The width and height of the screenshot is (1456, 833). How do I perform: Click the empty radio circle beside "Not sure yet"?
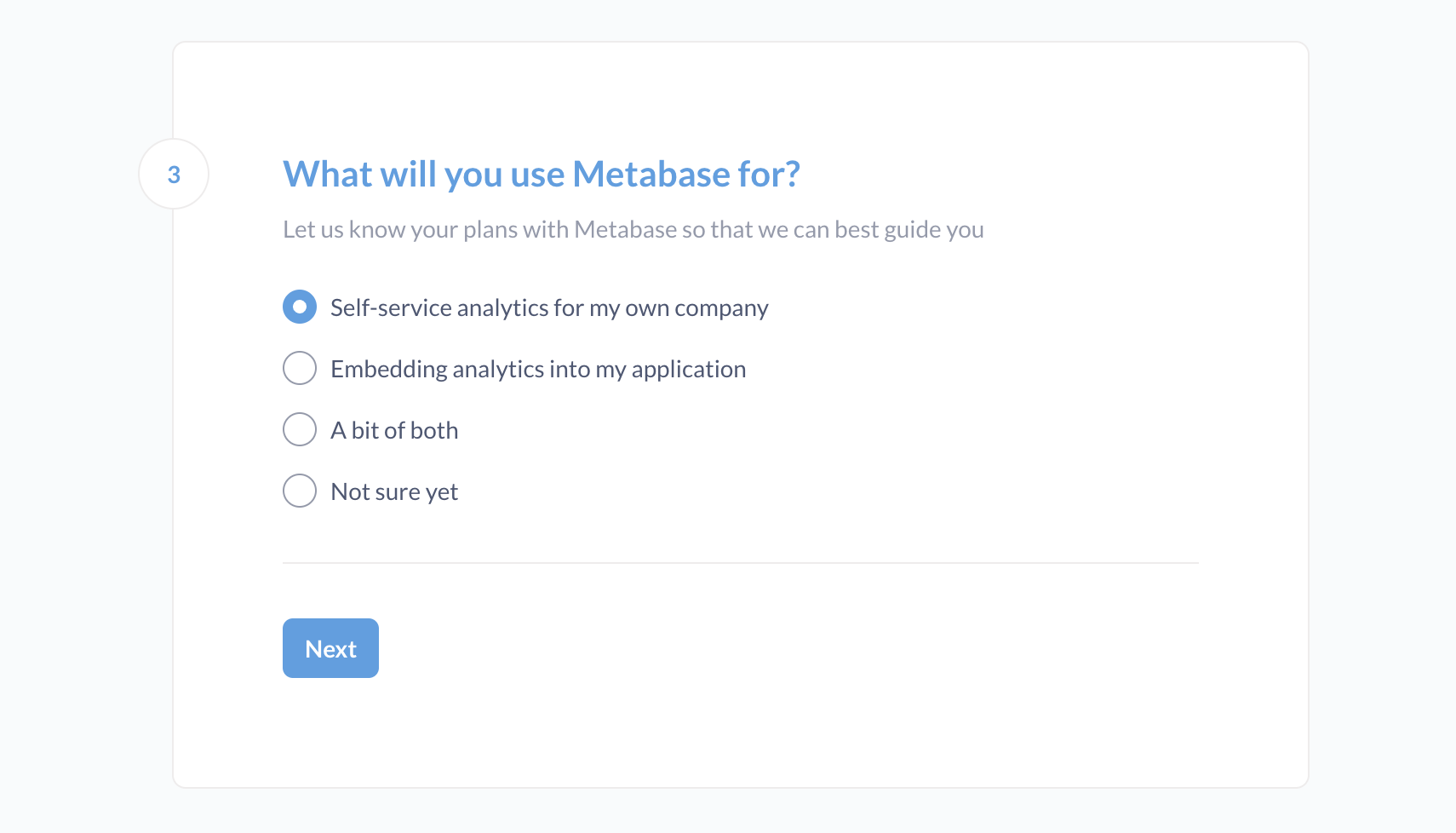click(x=300, y=491)
